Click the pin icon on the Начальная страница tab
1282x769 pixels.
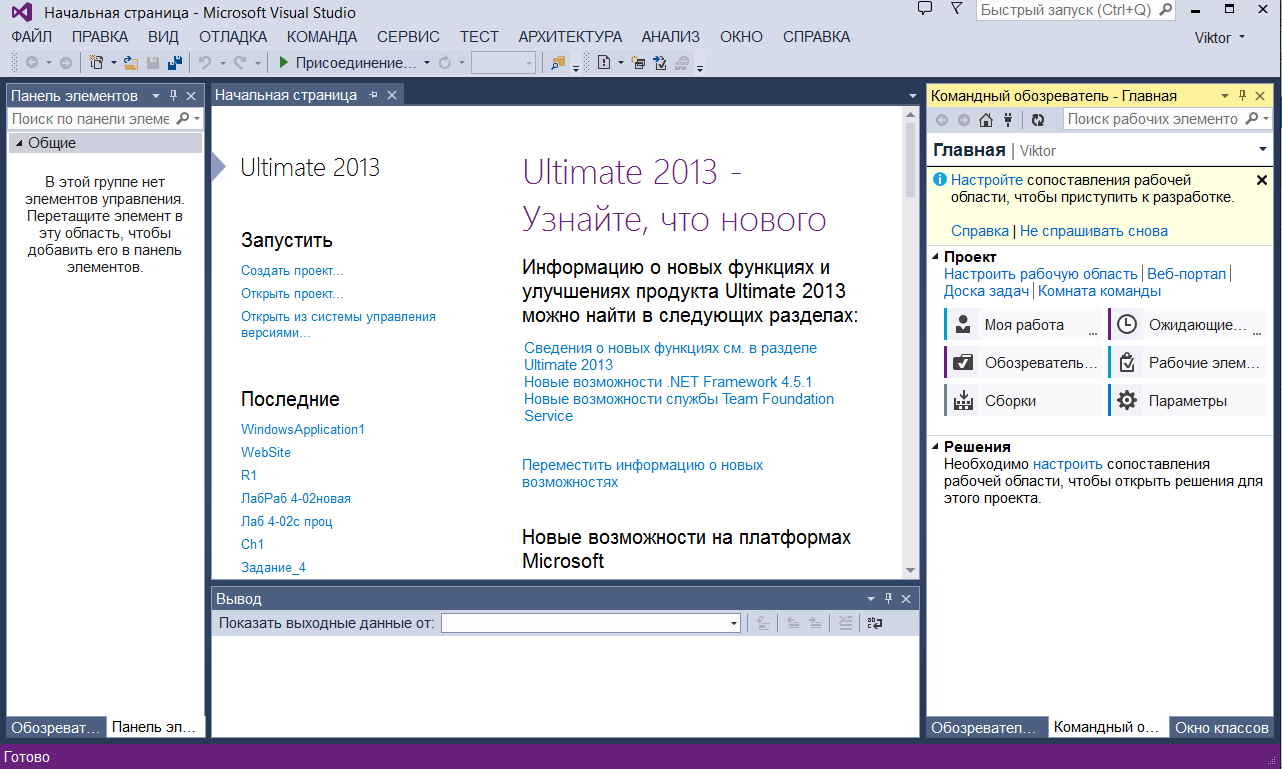374,95
